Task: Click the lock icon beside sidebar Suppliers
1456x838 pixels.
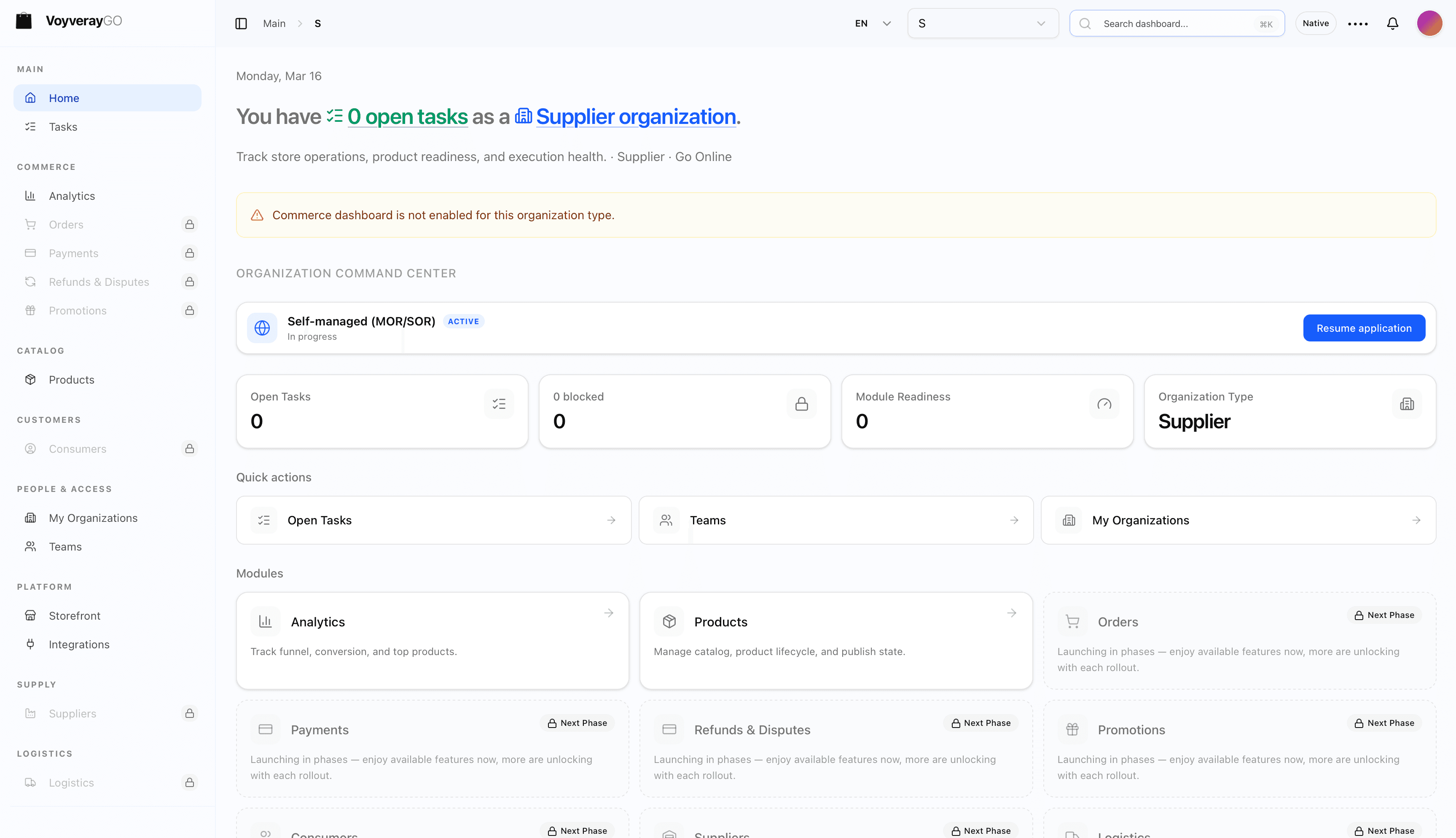Action: (x=189, y=714)
